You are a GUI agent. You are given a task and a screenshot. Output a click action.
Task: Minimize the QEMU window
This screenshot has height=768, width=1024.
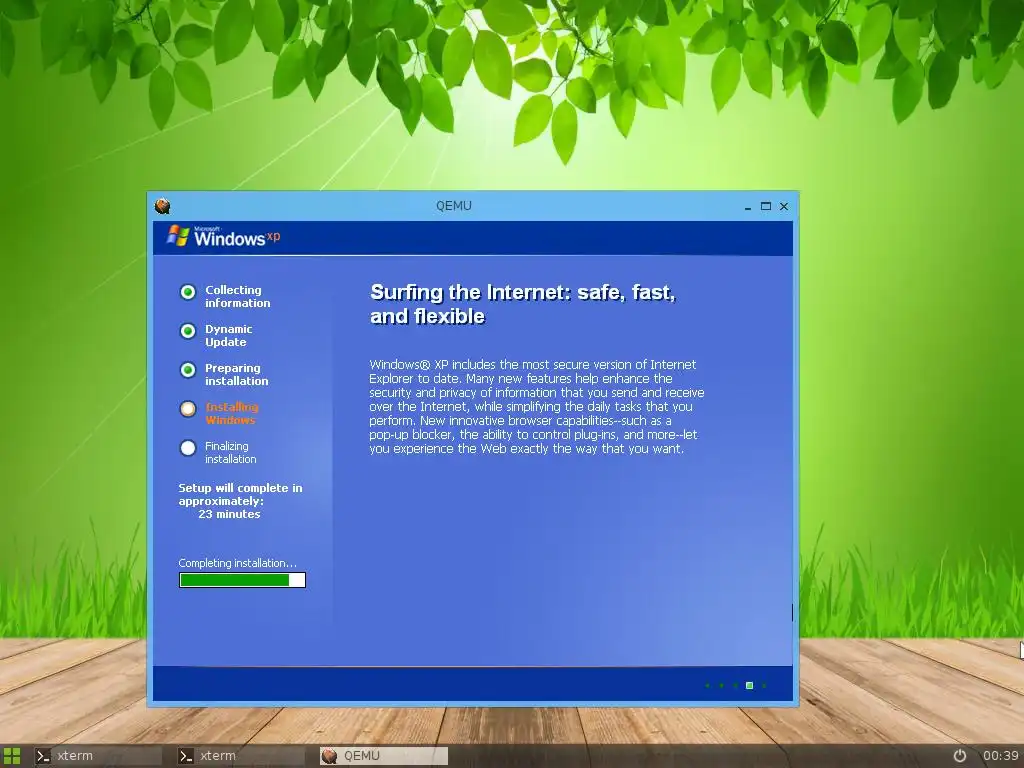pyautogui.click(x=748, y=208)
